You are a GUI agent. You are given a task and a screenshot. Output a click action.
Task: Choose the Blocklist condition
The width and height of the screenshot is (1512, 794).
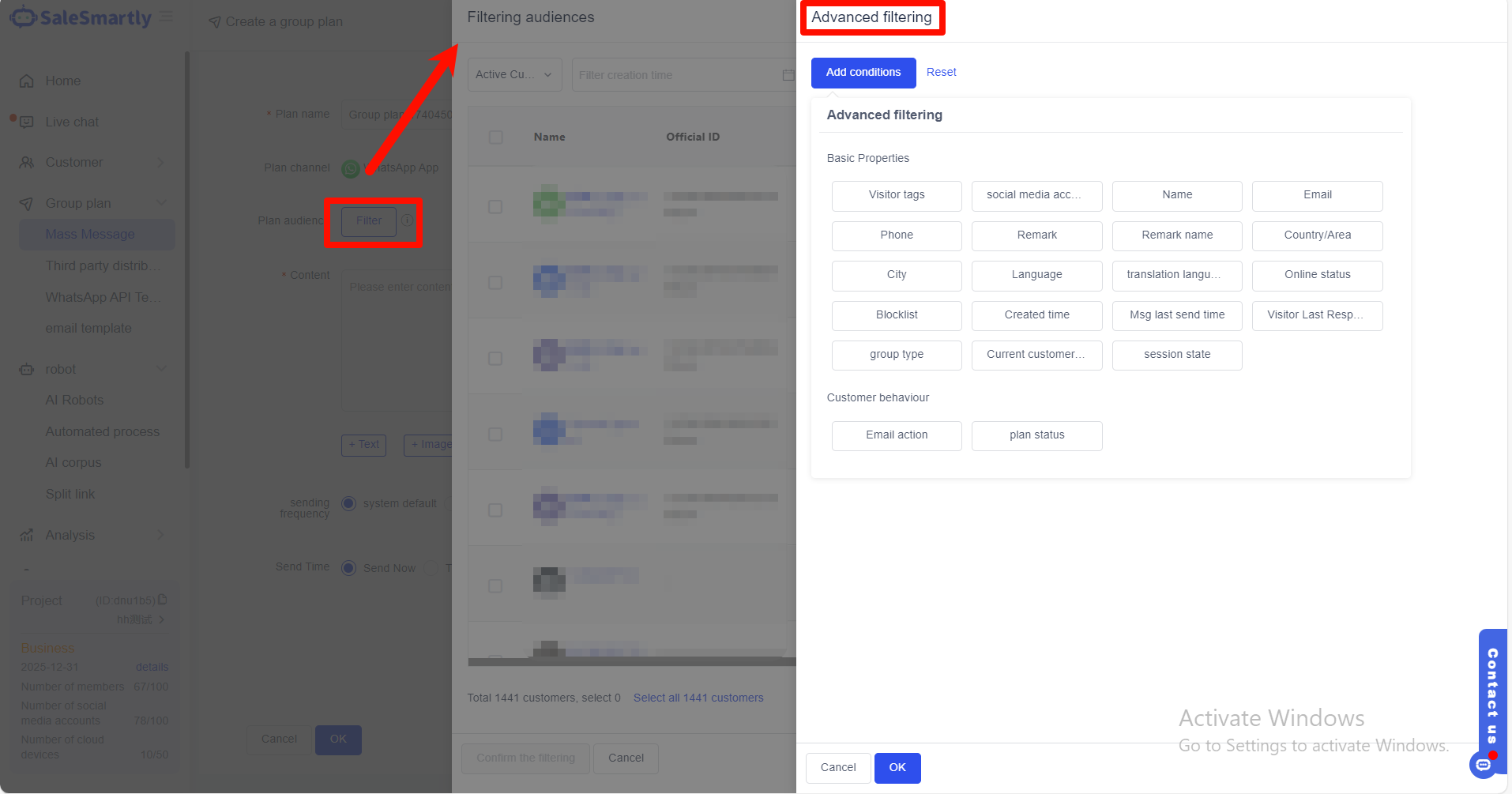click(x=897, y=316)
